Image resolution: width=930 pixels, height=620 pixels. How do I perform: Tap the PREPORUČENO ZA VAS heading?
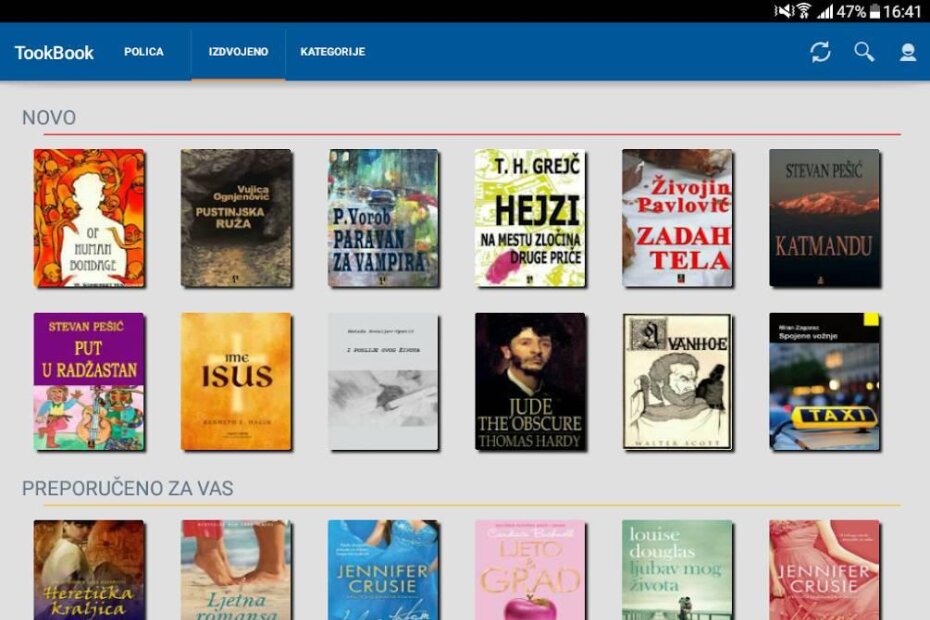tap(128, 488)
